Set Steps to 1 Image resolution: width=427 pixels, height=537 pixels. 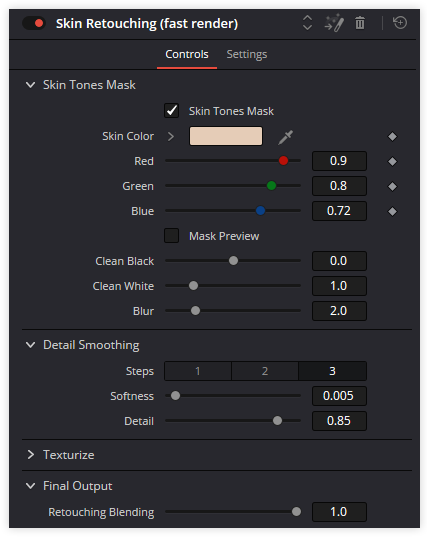198,371
